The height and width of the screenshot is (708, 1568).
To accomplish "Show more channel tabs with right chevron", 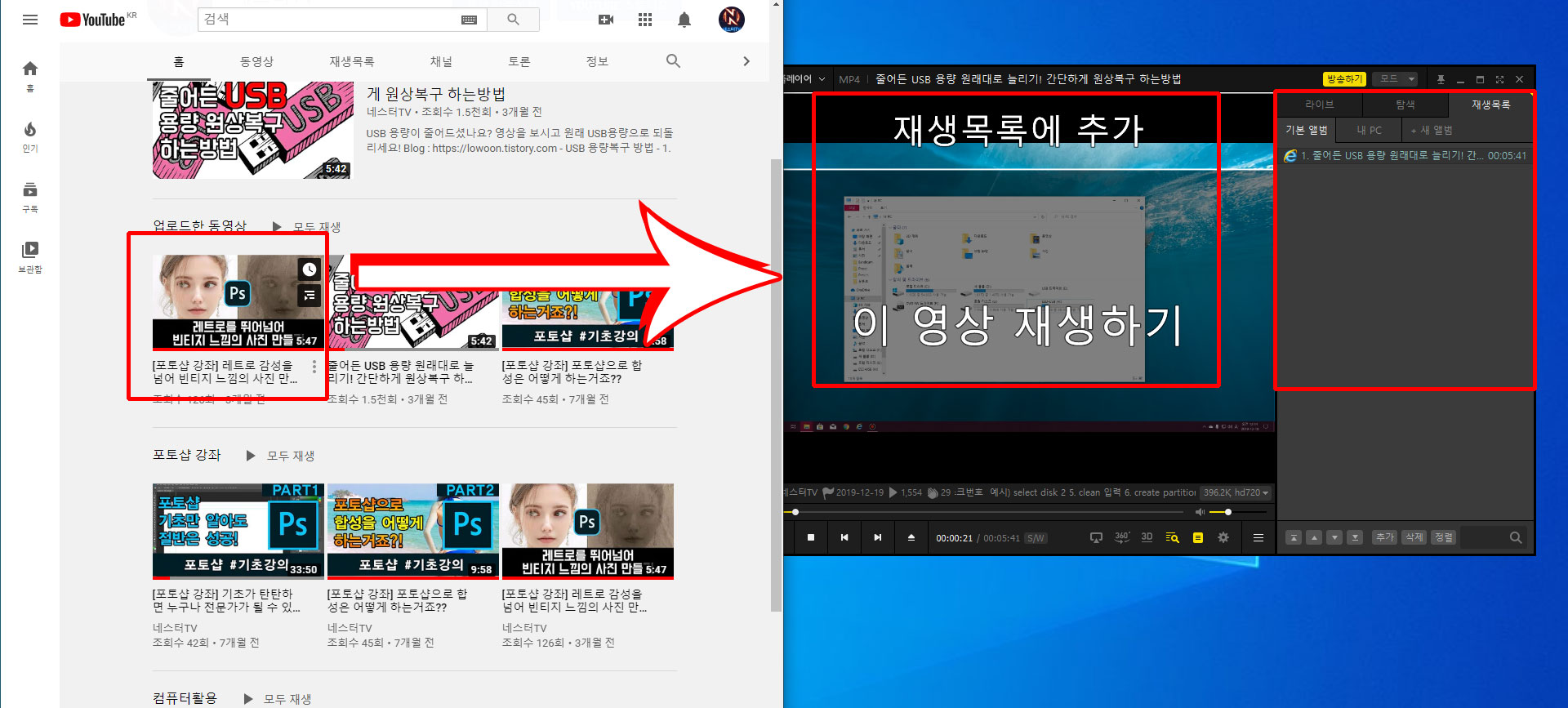I will tap(746, 61).
